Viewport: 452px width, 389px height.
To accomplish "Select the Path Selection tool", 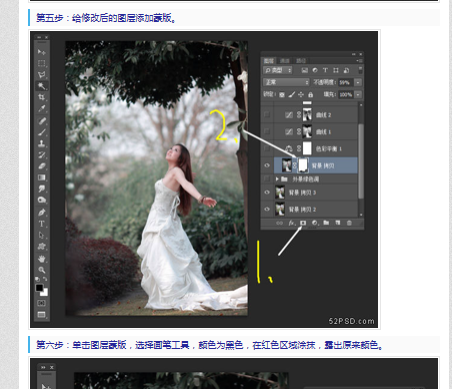I will (41, 235).
